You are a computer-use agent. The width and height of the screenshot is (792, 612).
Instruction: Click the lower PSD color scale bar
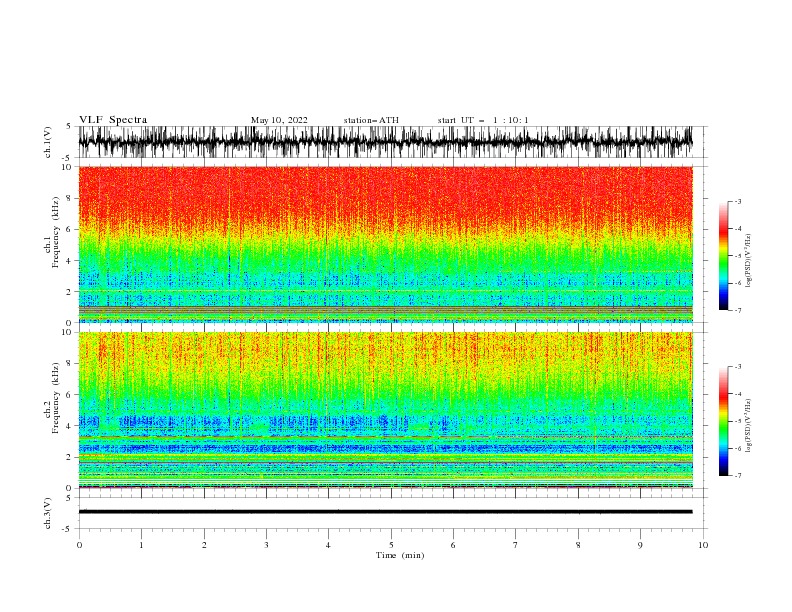coord(723,421)
